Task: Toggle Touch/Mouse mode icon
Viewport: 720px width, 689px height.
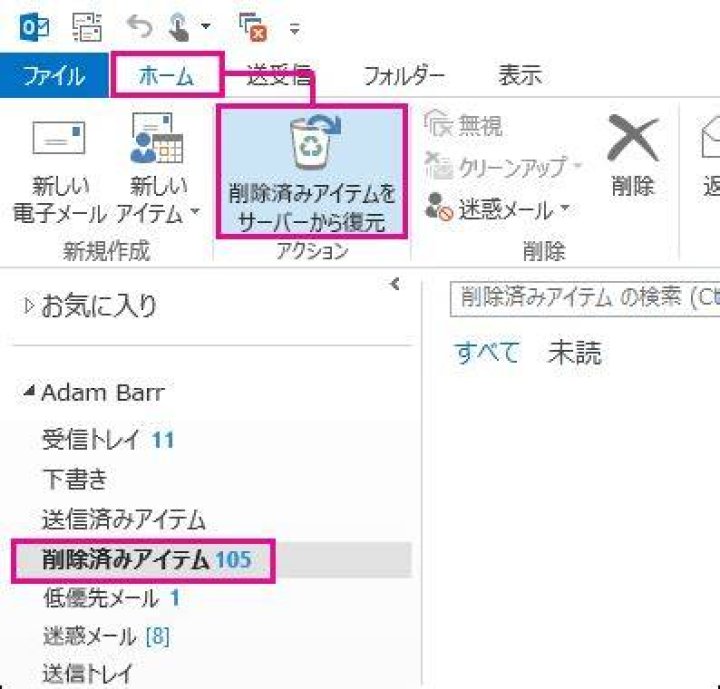Action: pyautogui.click(x=179, y=27)
